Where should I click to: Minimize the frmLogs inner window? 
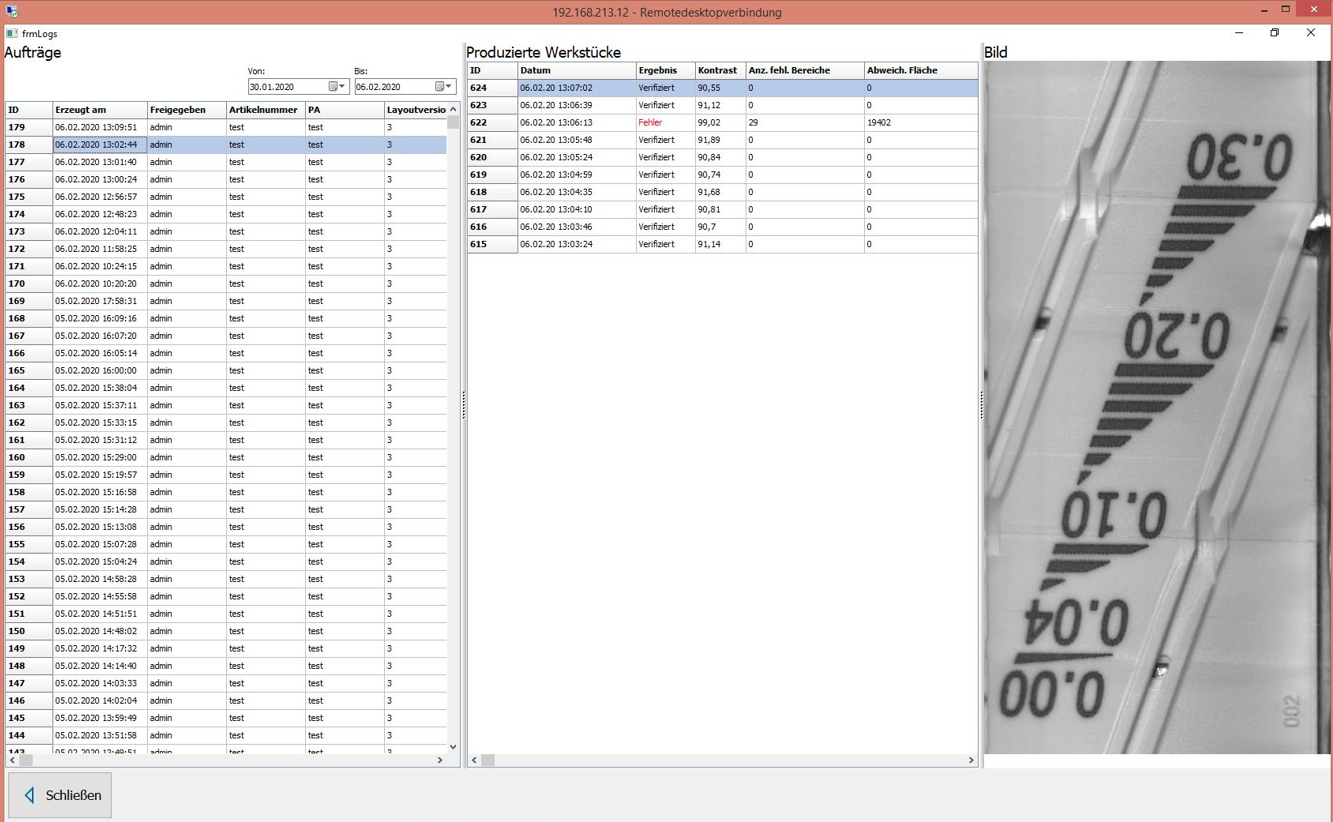coord(1238,33)
